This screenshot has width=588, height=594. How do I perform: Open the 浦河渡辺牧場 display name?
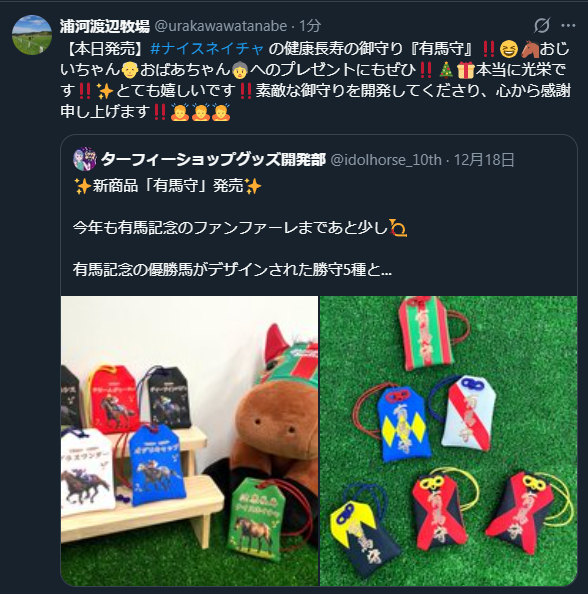click(105, 26)
